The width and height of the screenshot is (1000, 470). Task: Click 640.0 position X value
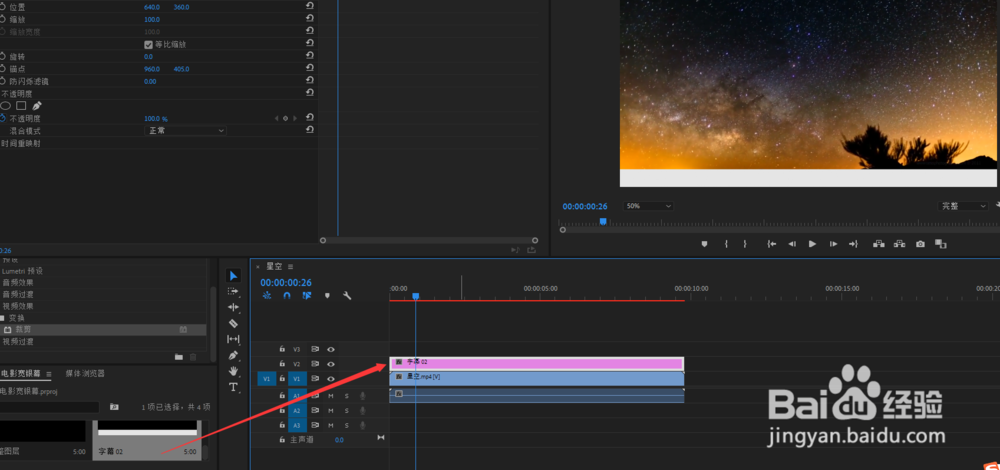pos(152,7)
